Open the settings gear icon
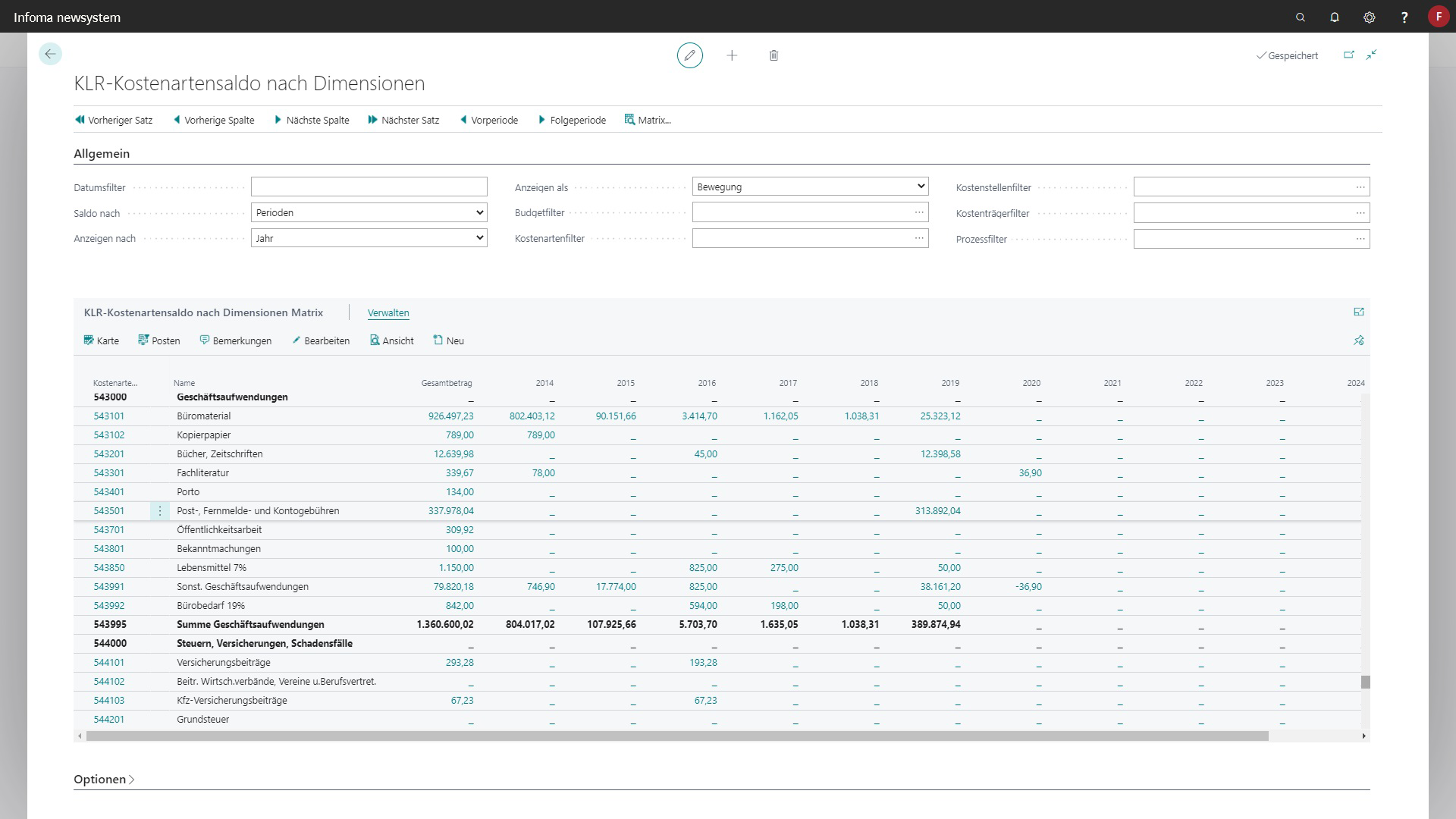This screenshot has height=819, width=1456. (x=1369, y=17)
